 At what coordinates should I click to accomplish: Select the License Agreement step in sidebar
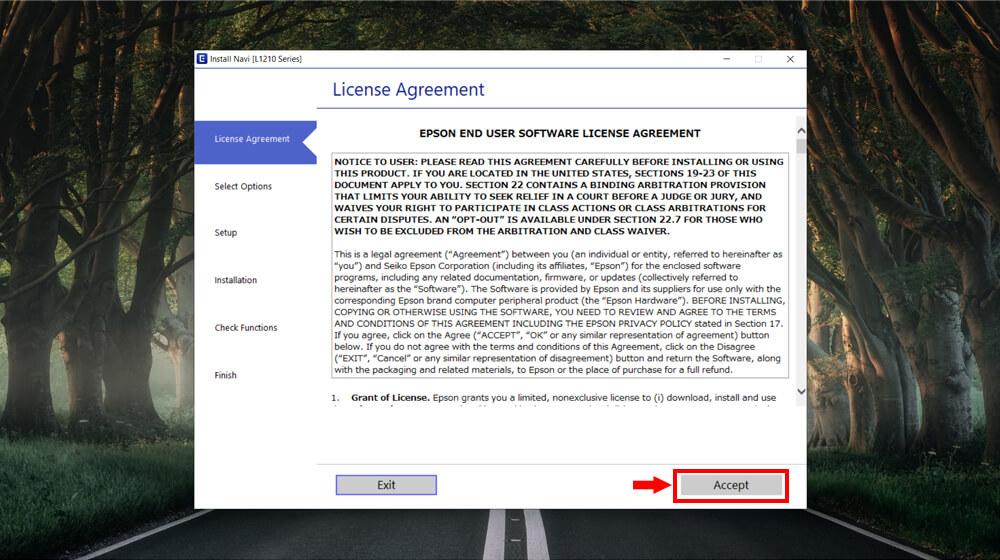click(252, 139)
